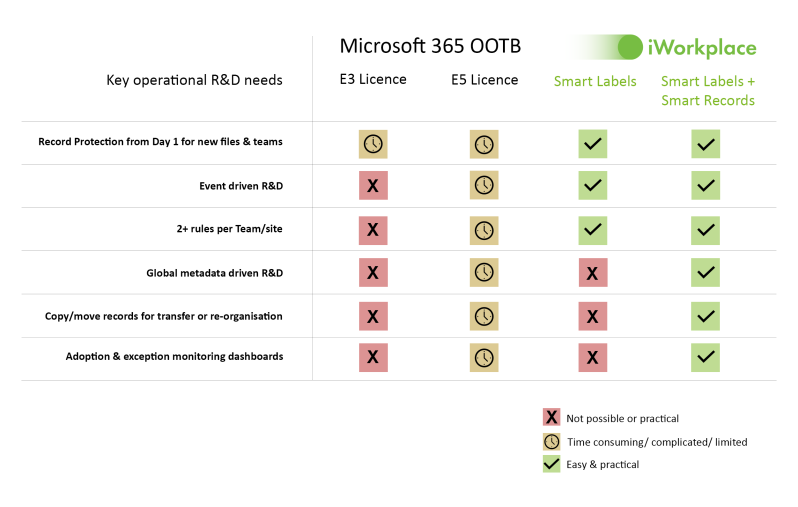The height and width of the screenshot is (507, 798).
Task: Click the clock legend swatch for Time consuming
Action: 551,441
